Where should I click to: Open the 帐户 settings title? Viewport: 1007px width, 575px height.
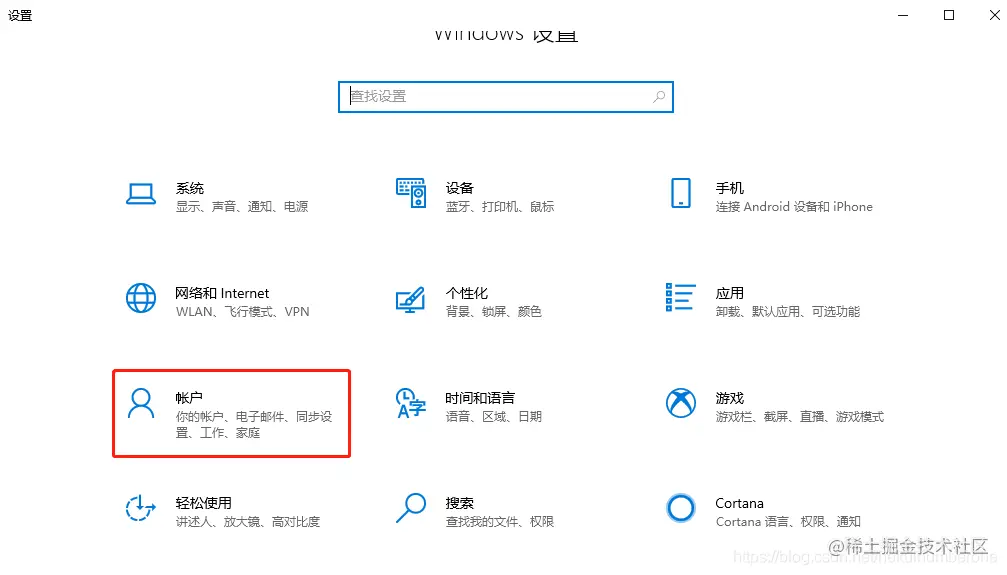pos(189,398)
